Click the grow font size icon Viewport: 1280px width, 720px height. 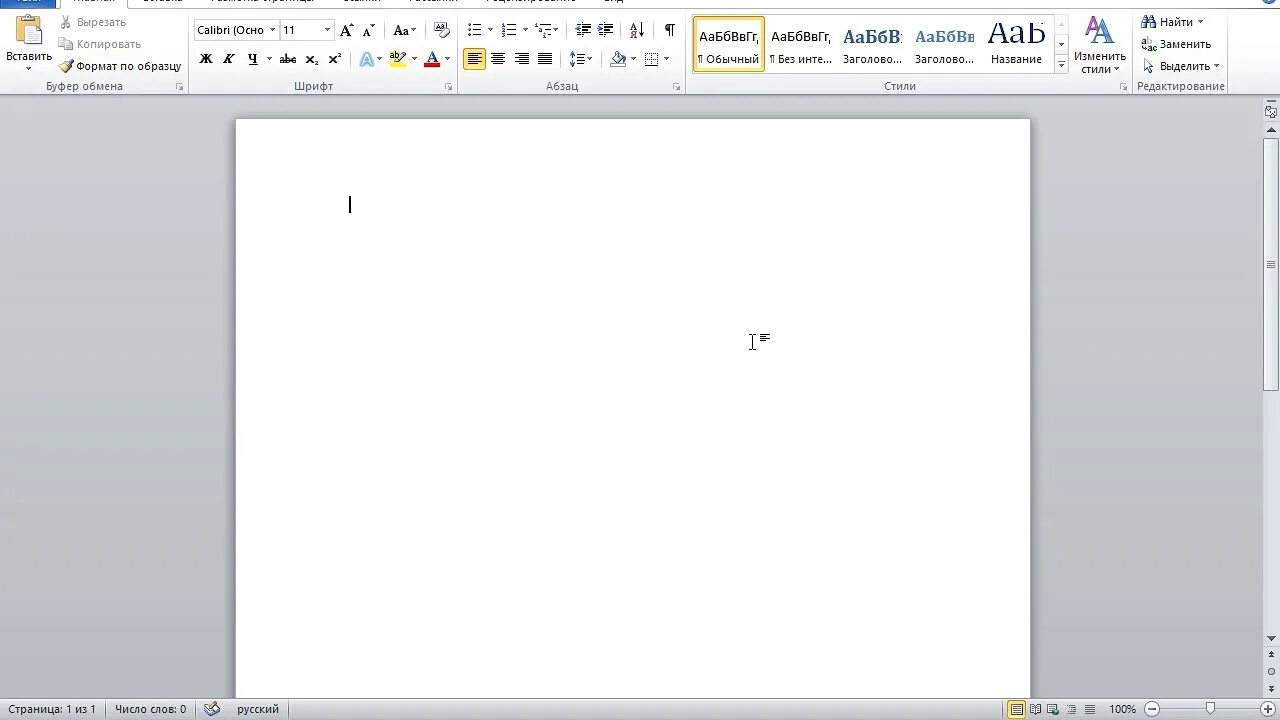point(347,30)
